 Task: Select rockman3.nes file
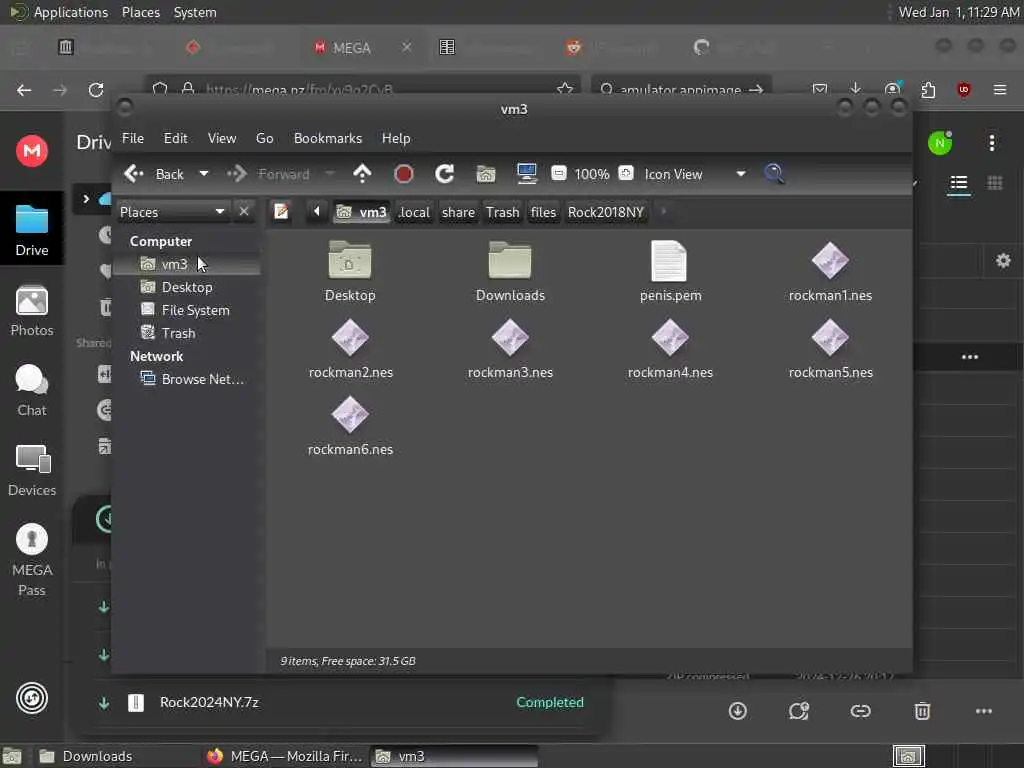pos(510,349)
